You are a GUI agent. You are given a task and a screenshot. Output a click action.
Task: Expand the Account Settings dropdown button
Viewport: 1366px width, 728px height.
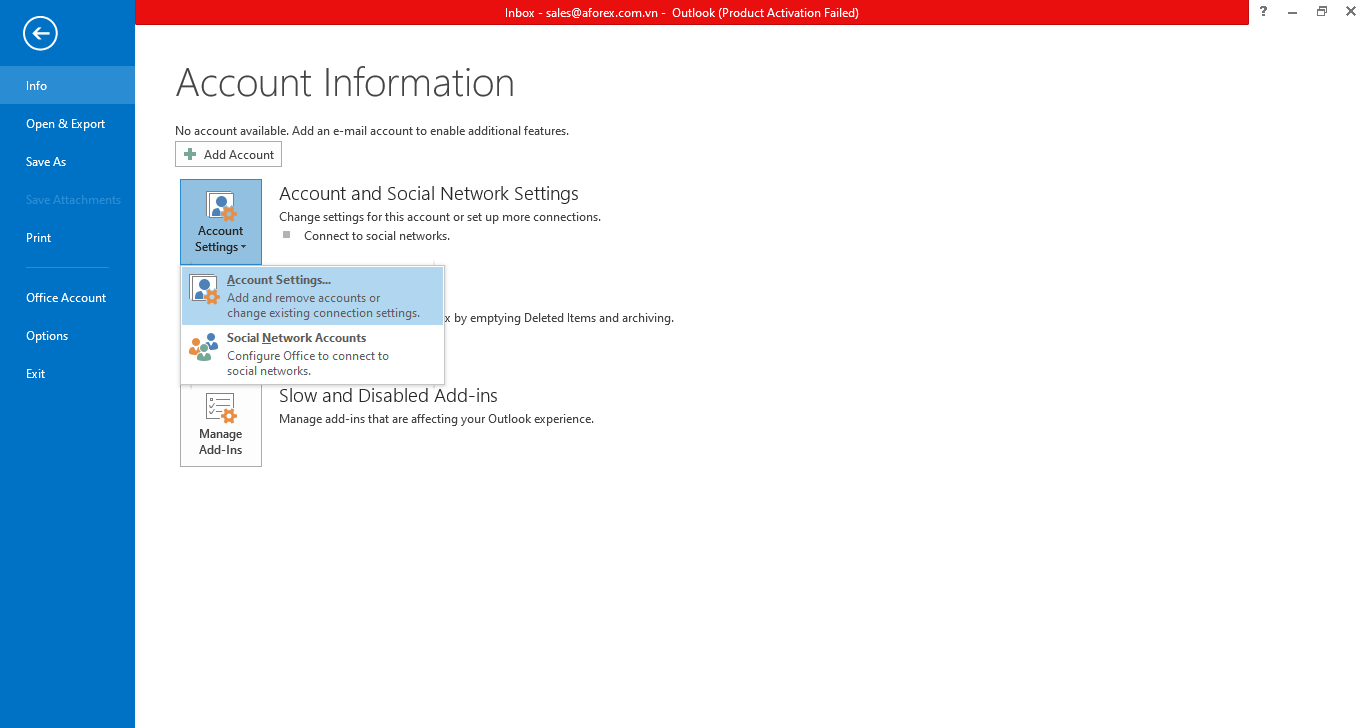point(221,222)
